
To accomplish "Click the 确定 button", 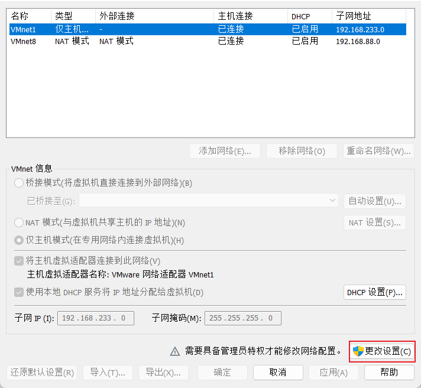I will pyautogui.click(x=222, y=372).
